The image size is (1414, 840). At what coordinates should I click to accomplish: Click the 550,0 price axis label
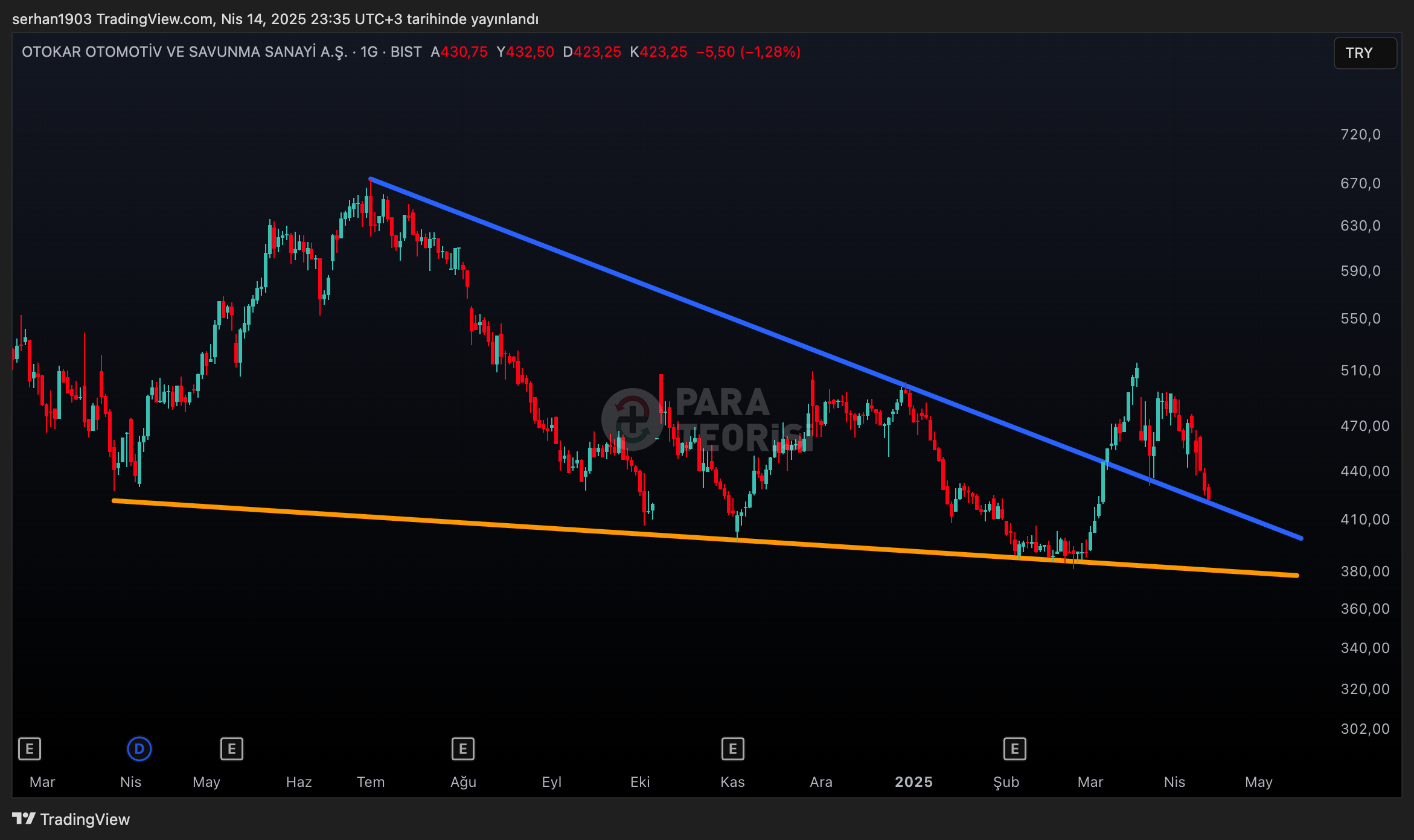(x=1360, y=319)
